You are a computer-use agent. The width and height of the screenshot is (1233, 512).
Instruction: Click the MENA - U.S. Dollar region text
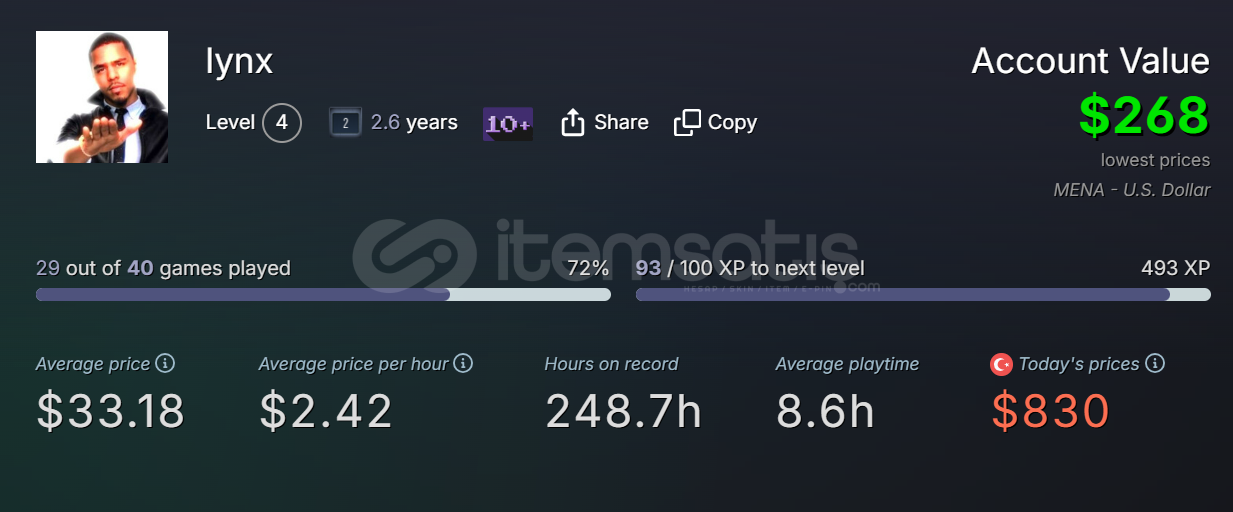(1131, 190)
